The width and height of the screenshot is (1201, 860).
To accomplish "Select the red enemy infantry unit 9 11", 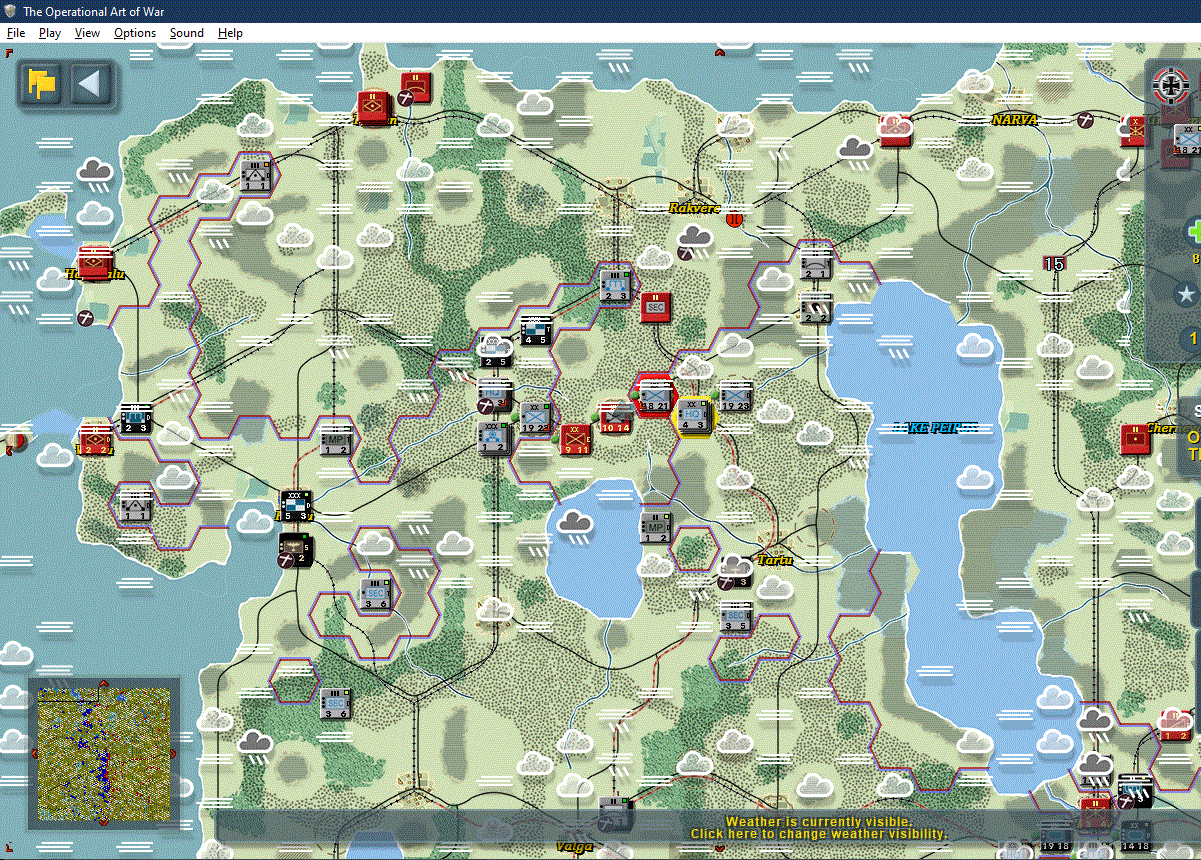I will tap(575, 438).
